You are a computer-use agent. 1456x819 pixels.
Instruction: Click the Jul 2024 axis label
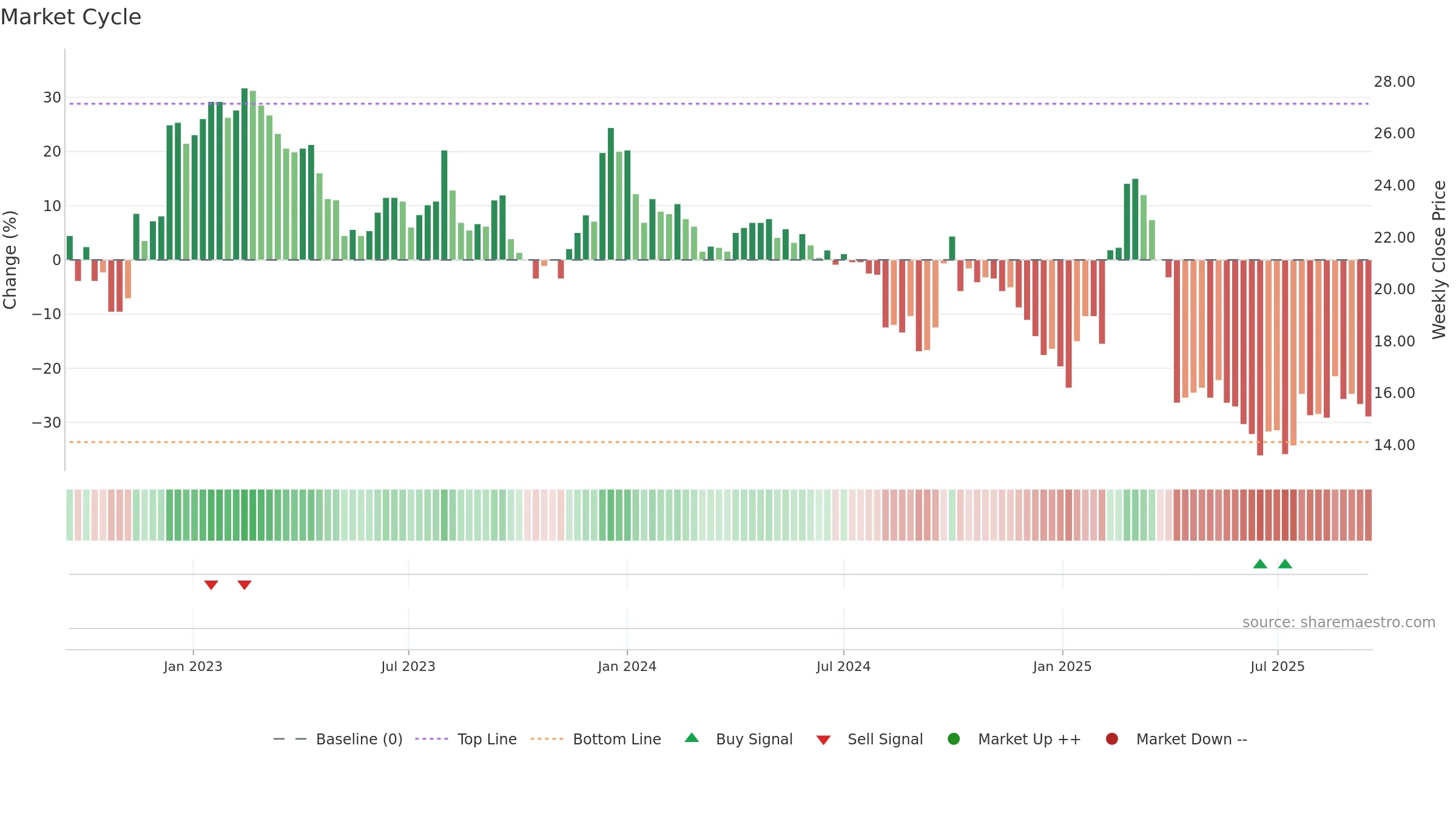coord(843,666)
